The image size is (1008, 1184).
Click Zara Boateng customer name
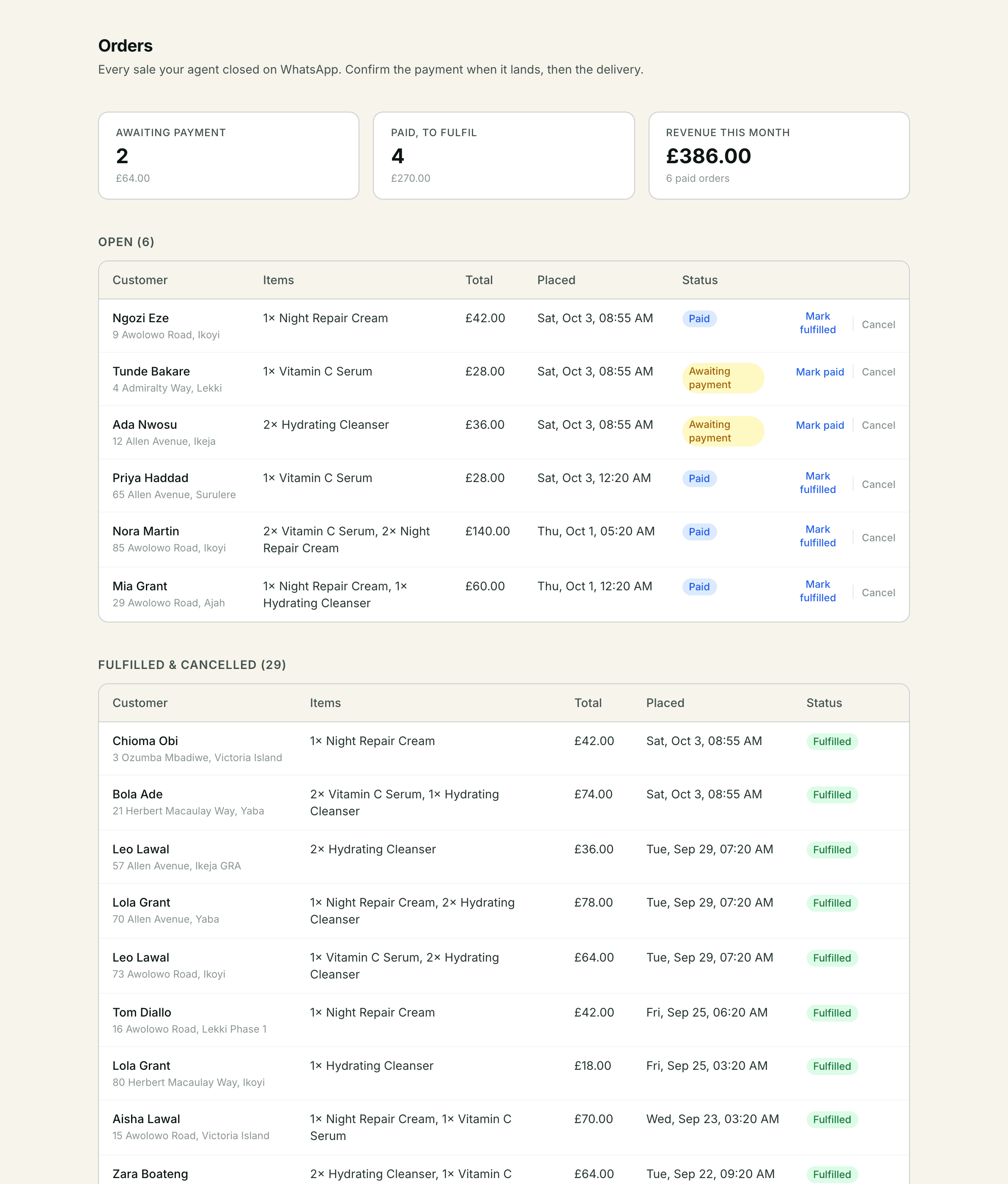point(150,1174)
